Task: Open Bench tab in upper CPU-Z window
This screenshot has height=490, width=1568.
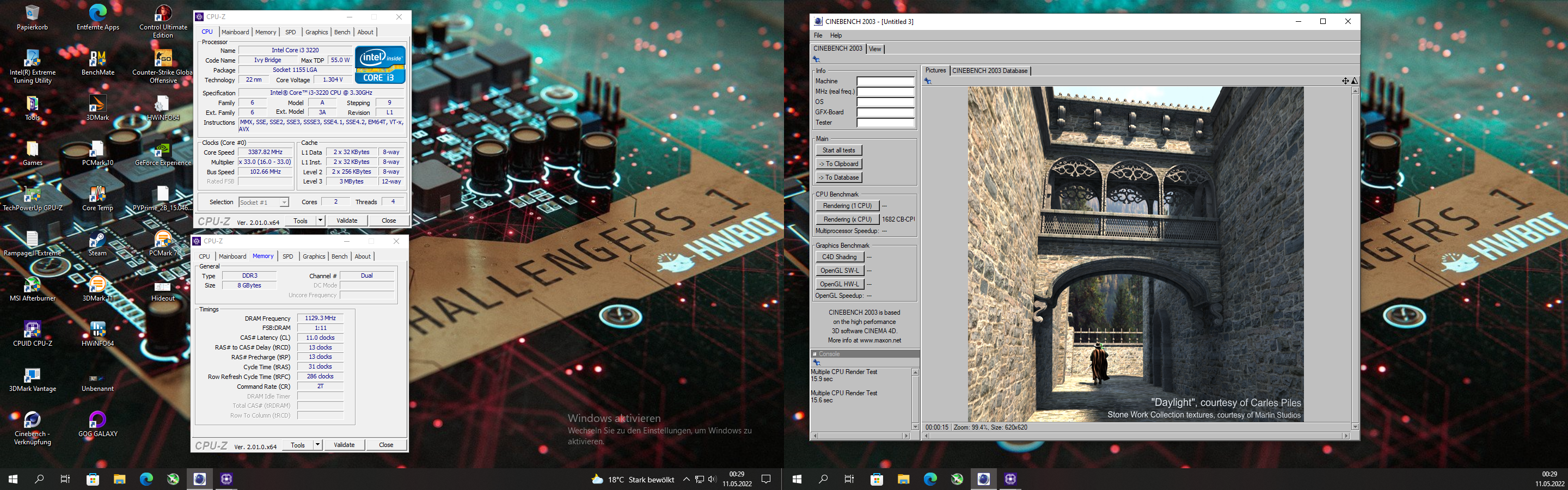Action: [x=342, y=32]
